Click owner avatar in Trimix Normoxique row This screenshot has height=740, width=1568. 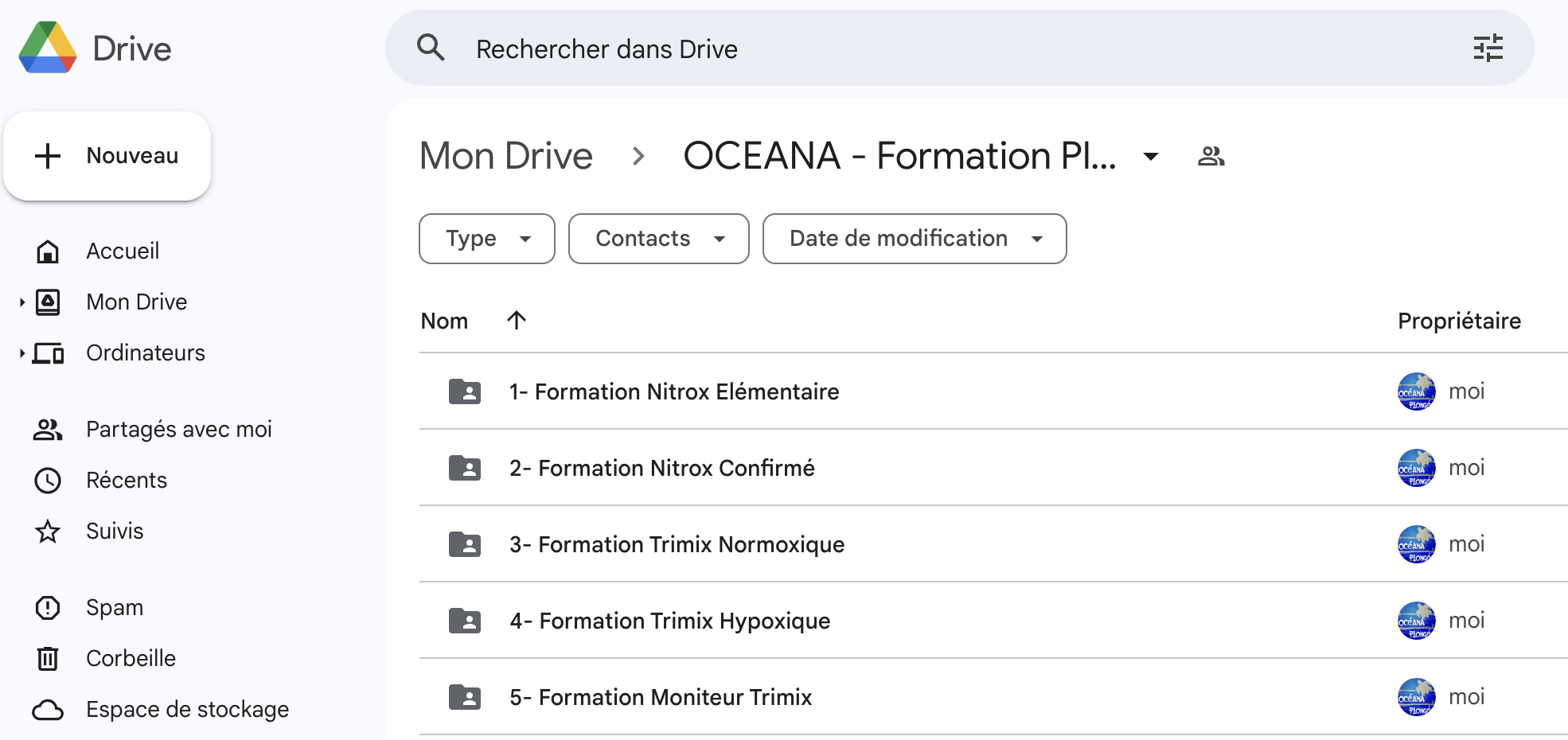(1417, 544)
